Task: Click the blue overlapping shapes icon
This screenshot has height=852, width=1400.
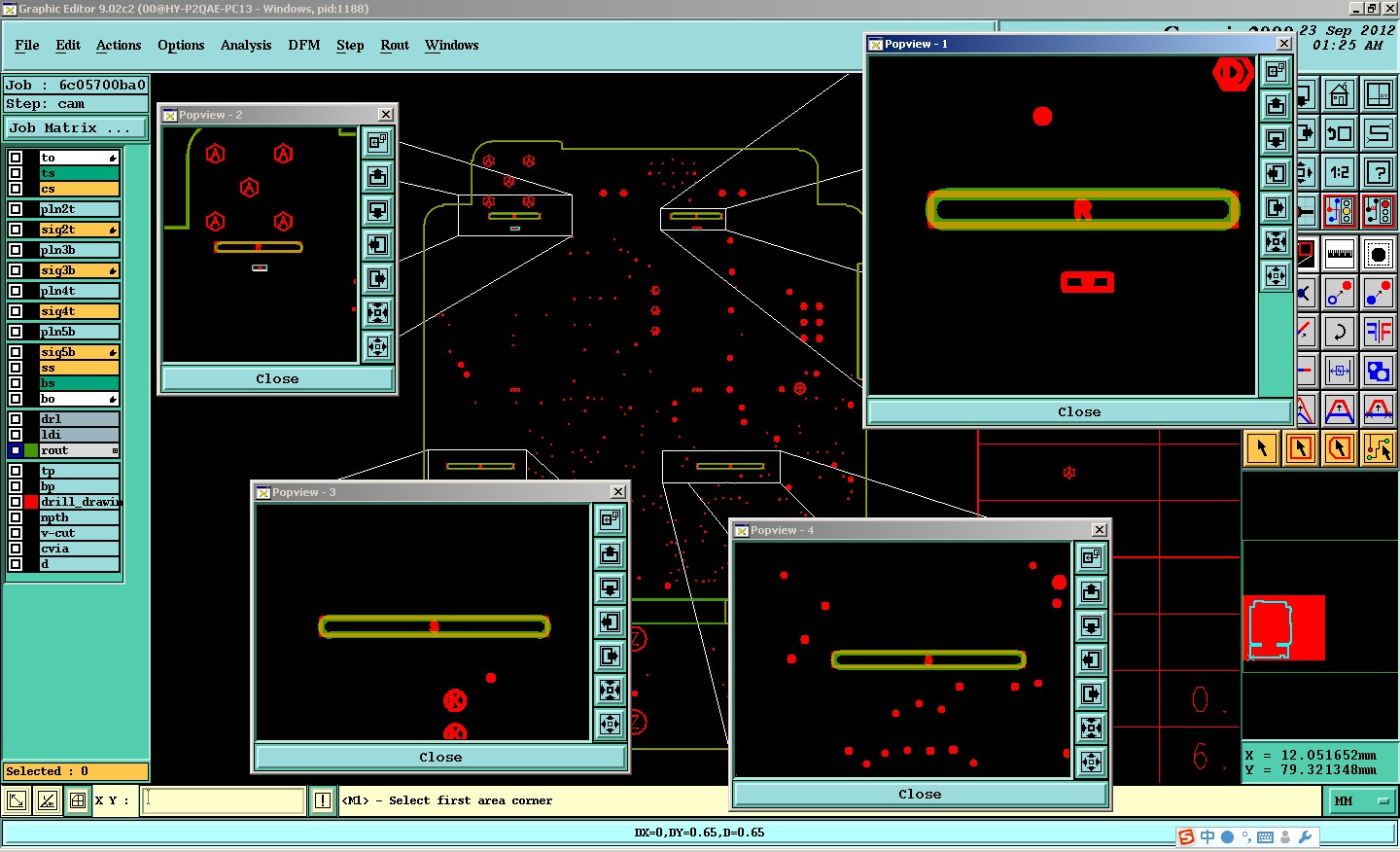Action: pos(1379,371)
